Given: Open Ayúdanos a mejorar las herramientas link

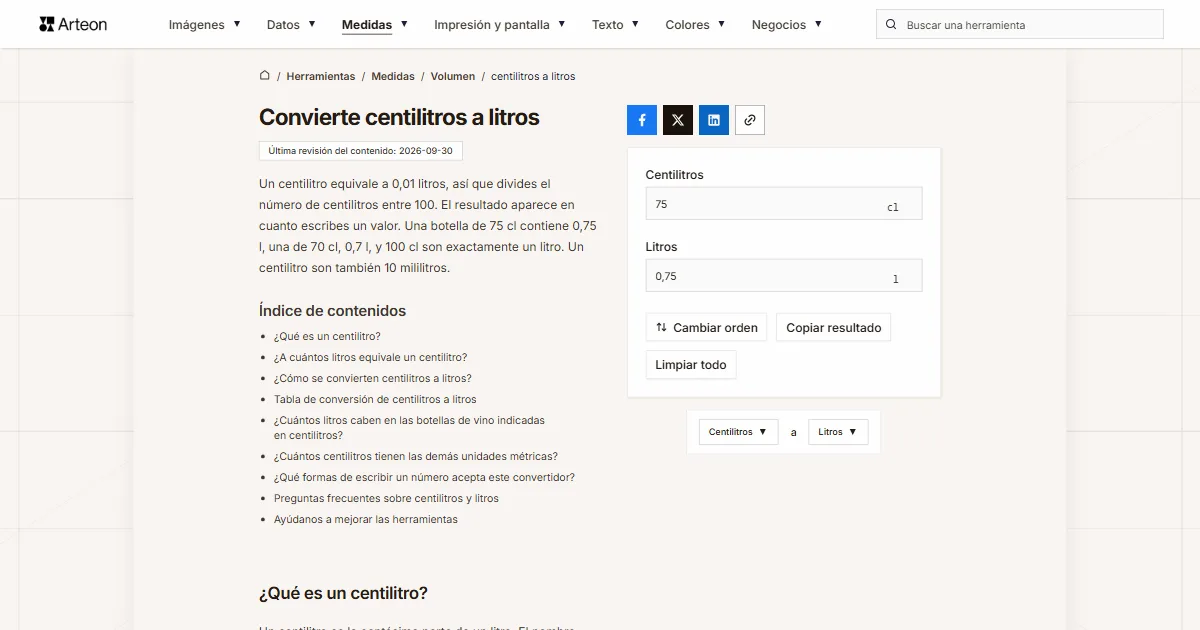Looking at the screenshot, I should [366, 519].
